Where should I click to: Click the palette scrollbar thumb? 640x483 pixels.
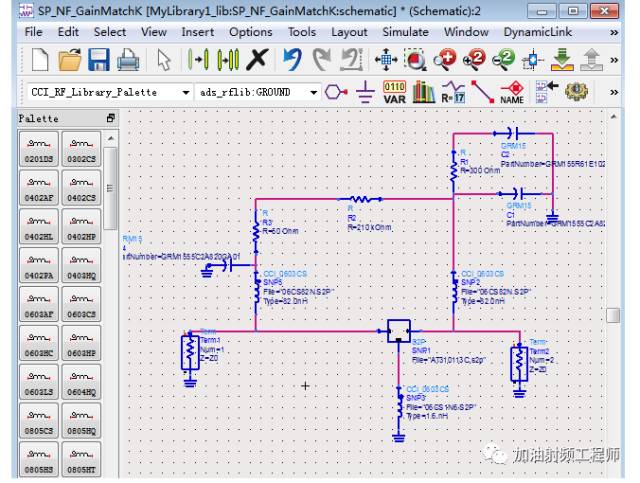pos(109,188)
